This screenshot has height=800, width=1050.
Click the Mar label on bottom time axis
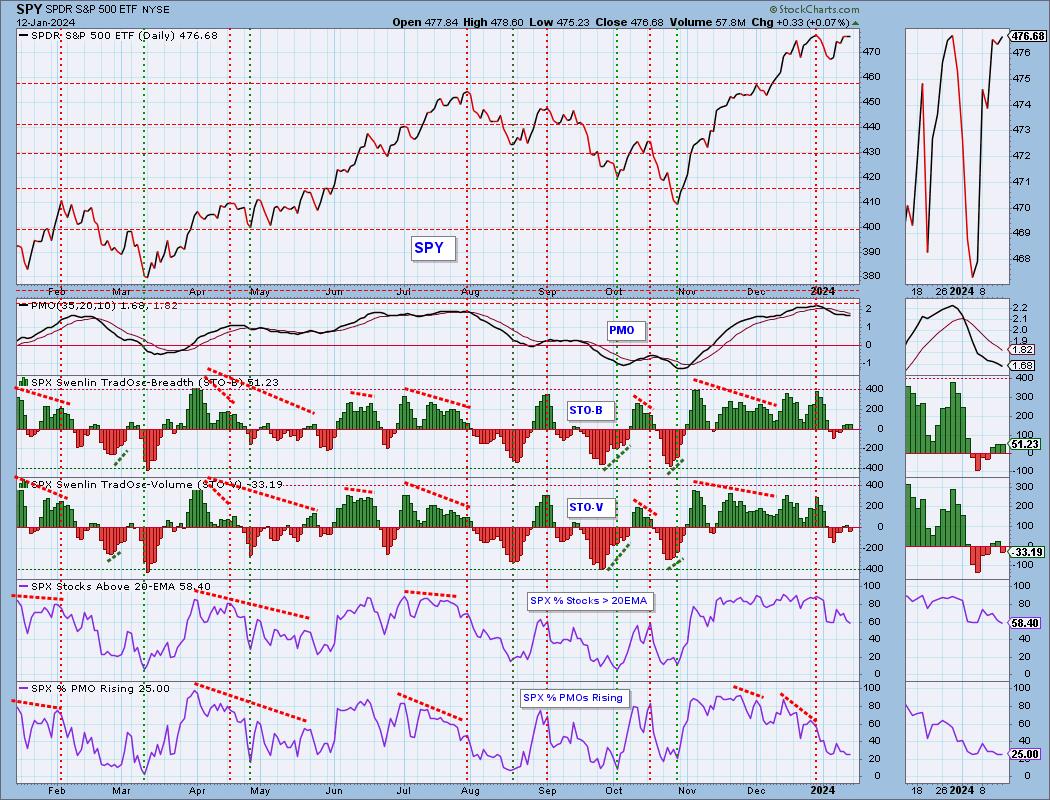point(121,791)
